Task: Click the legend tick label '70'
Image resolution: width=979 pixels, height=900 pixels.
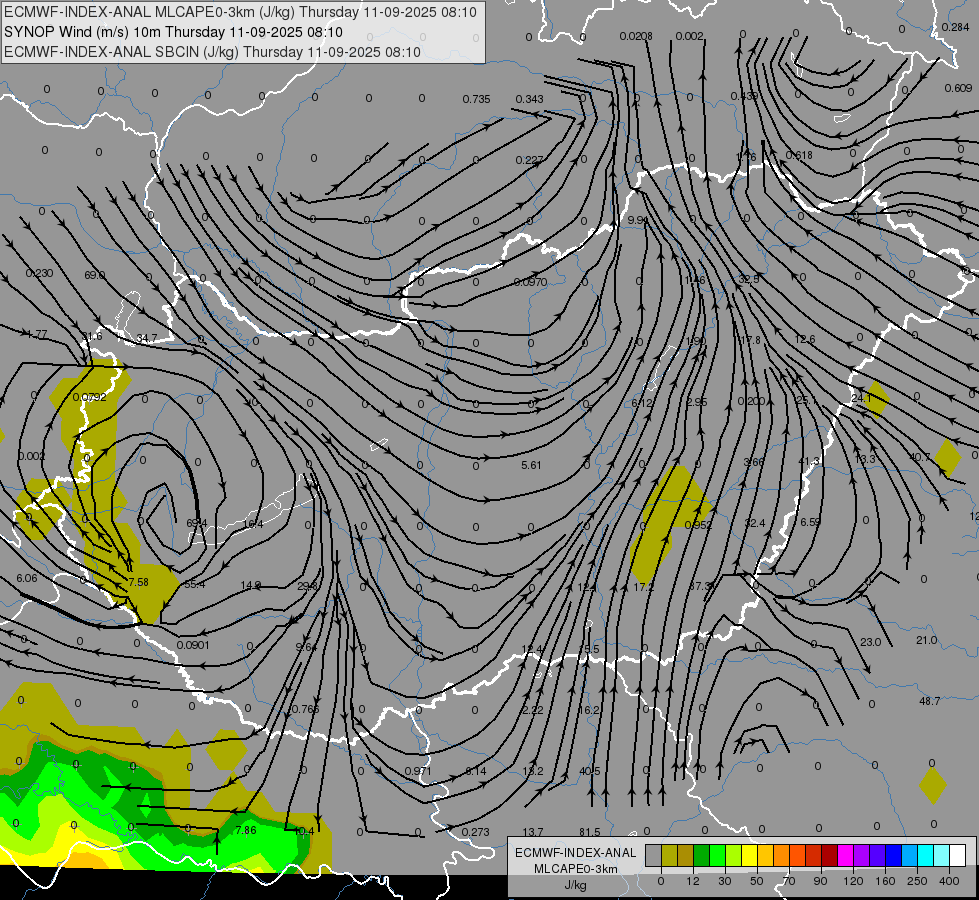Action: [x=789, y=881]
